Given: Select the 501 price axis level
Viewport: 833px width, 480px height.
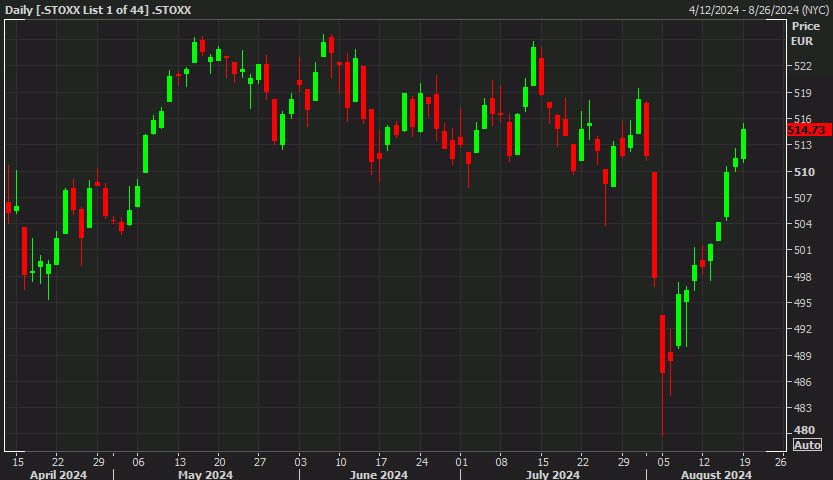Looking at the screenshot, I should coord(802,250).
